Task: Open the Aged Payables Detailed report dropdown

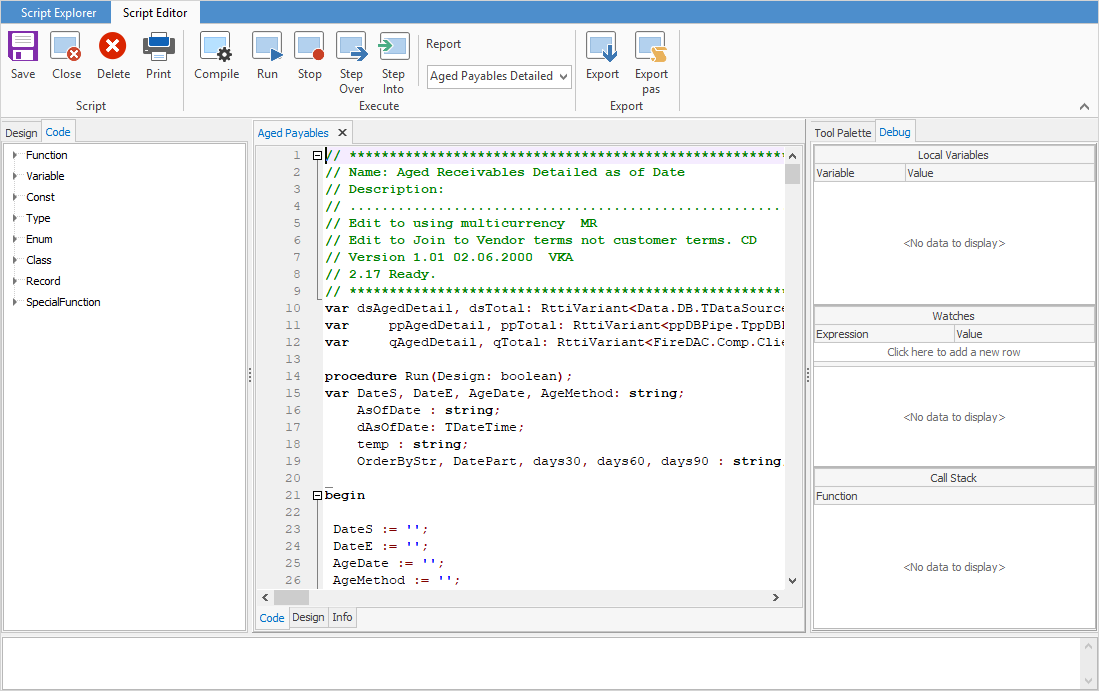Action: tap(563, 76)
